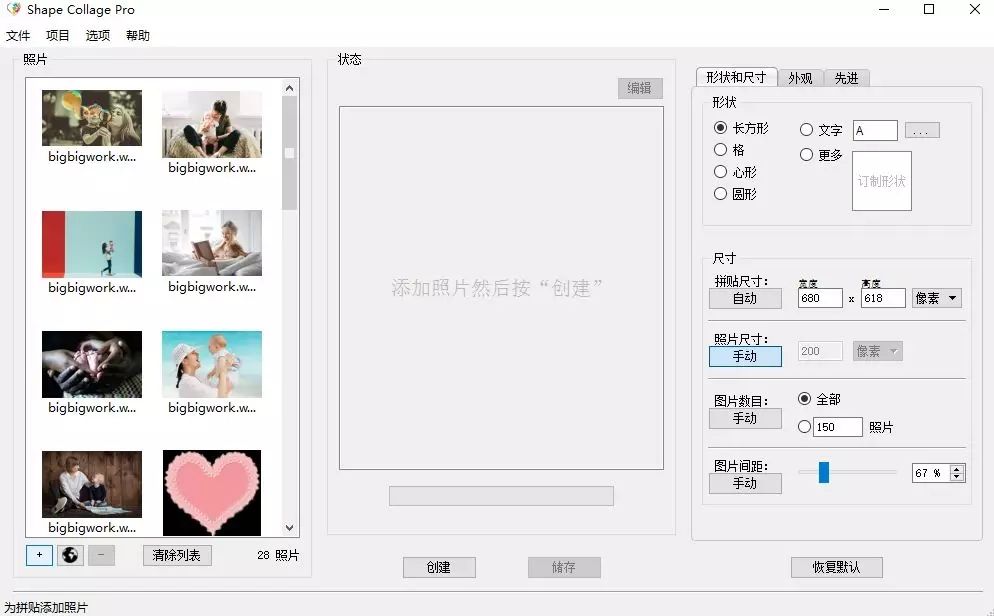Click the 为拼贴添加照片 status bar text
The image size is (994, 616).
[46, 607]
